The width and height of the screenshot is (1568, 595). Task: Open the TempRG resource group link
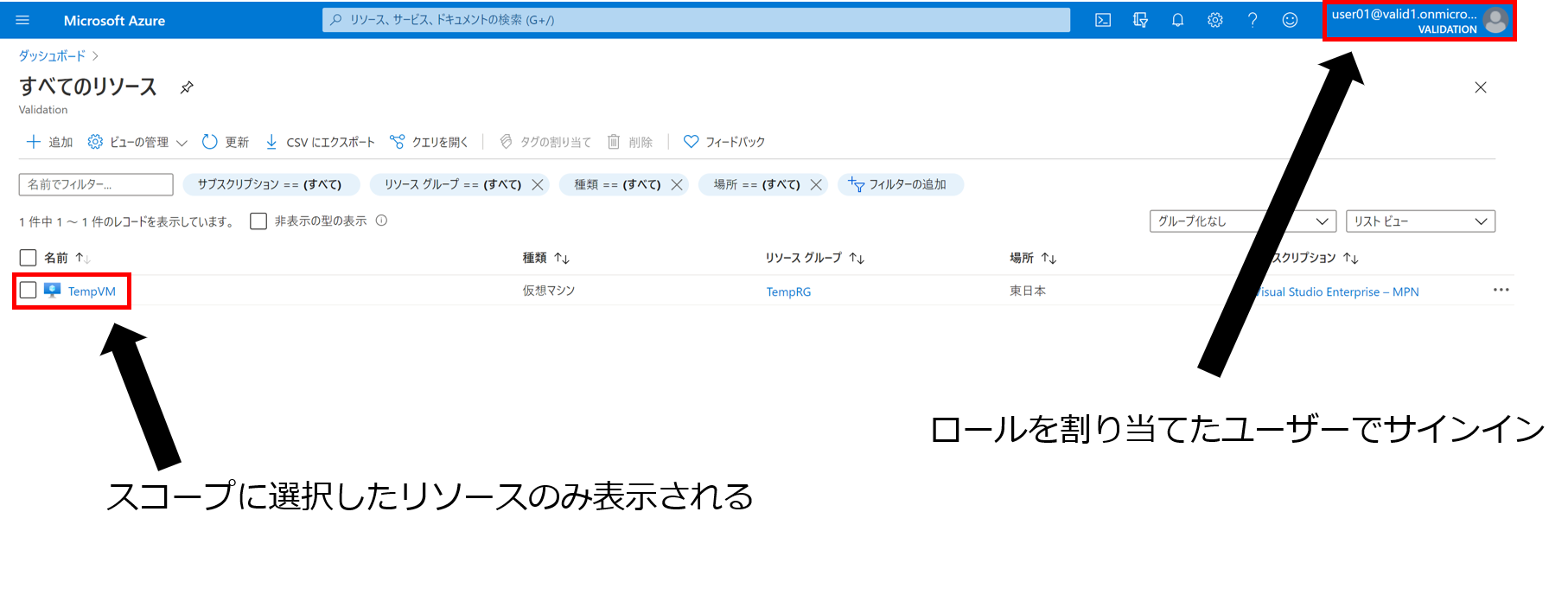tap(788, 291)
